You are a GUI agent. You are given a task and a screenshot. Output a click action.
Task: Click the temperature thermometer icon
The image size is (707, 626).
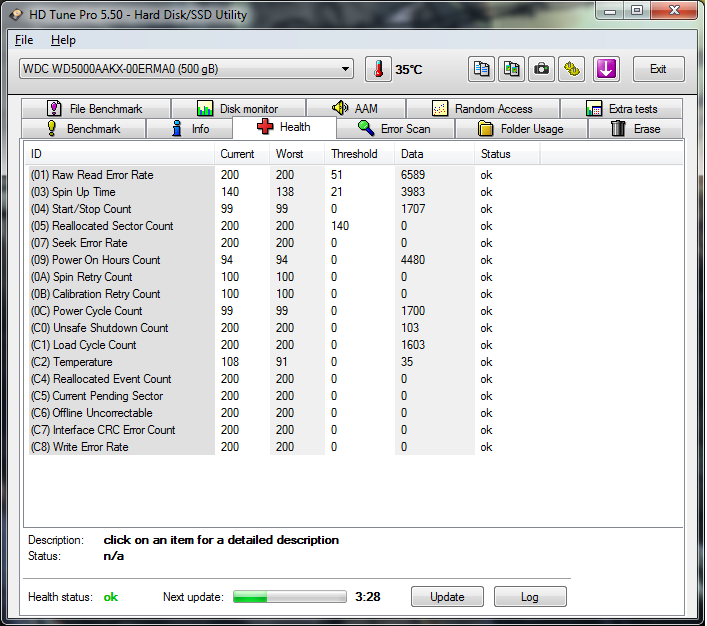tap(378, 69)
